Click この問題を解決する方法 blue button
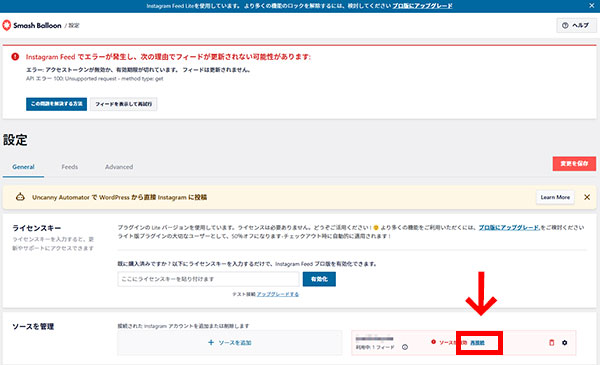This screenshot has height=365, width=600. coord(56,104)
